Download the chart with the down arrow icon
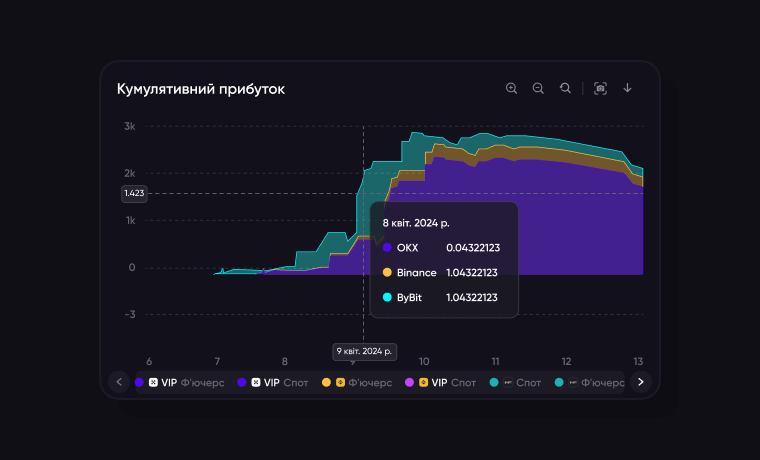The image size is (760, 460). pyautogui.click(x=628, y=88)
